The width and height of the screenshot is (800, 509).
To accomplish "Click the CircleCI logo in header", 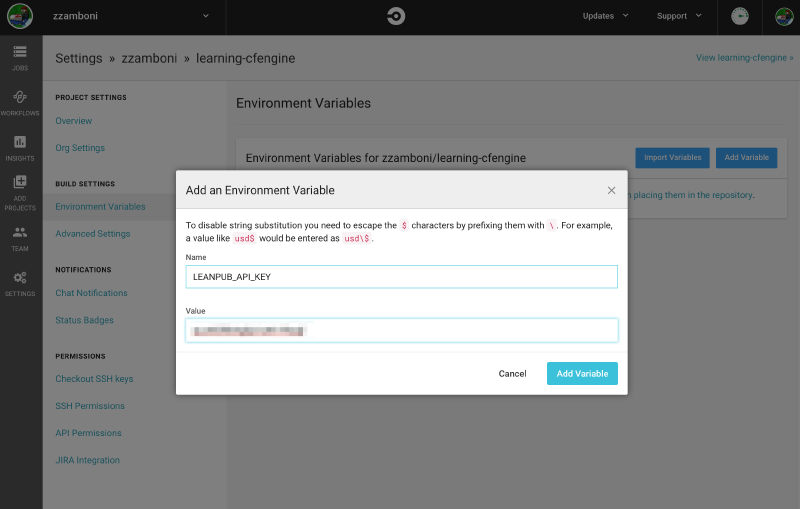I will tap(397, 16).
